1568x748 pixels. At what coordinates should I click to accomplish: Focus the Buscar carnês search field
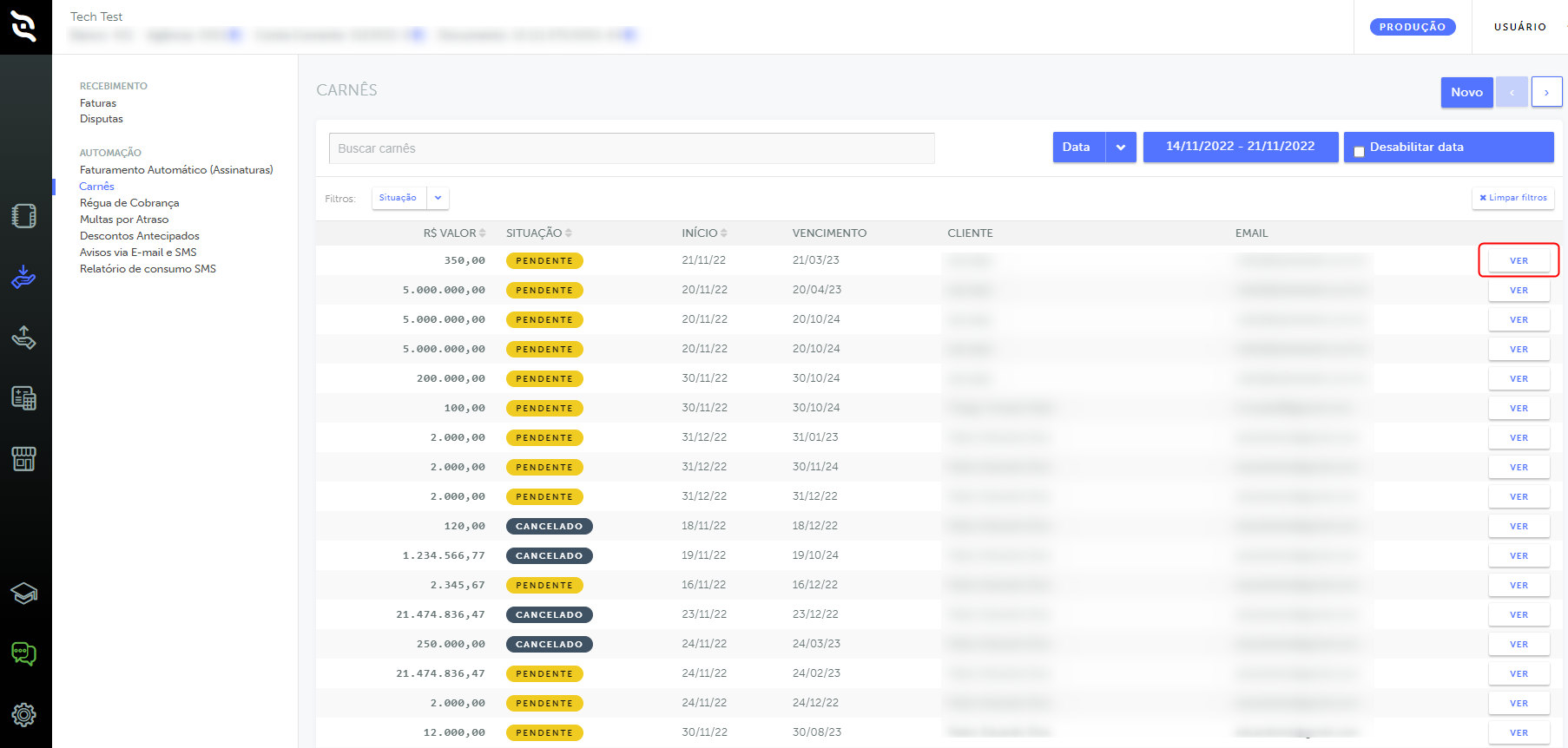click(x=632, y=148)
